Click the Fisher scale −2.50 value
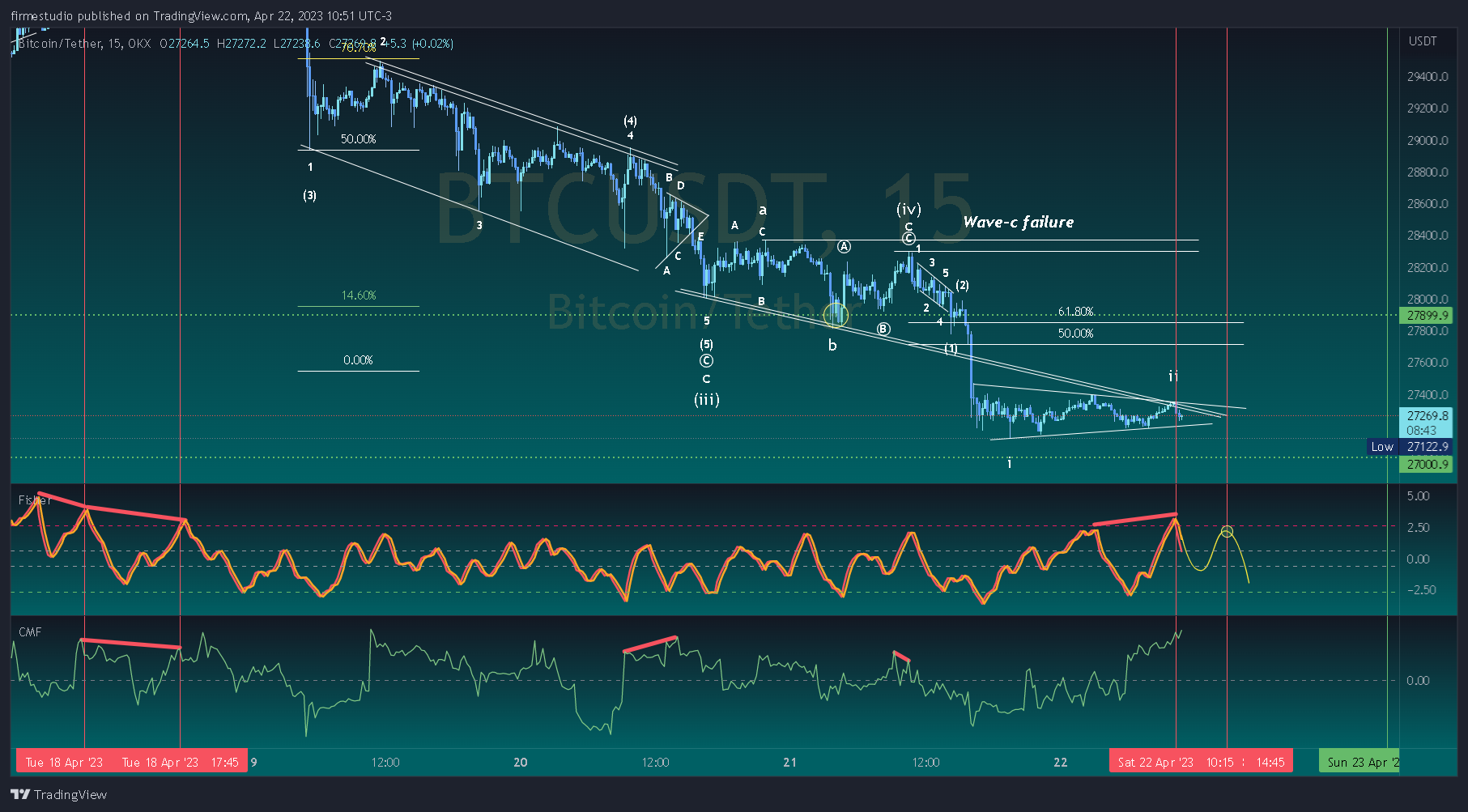The height and width of the screenshot is (812, 1468). tap(1421, 590)
